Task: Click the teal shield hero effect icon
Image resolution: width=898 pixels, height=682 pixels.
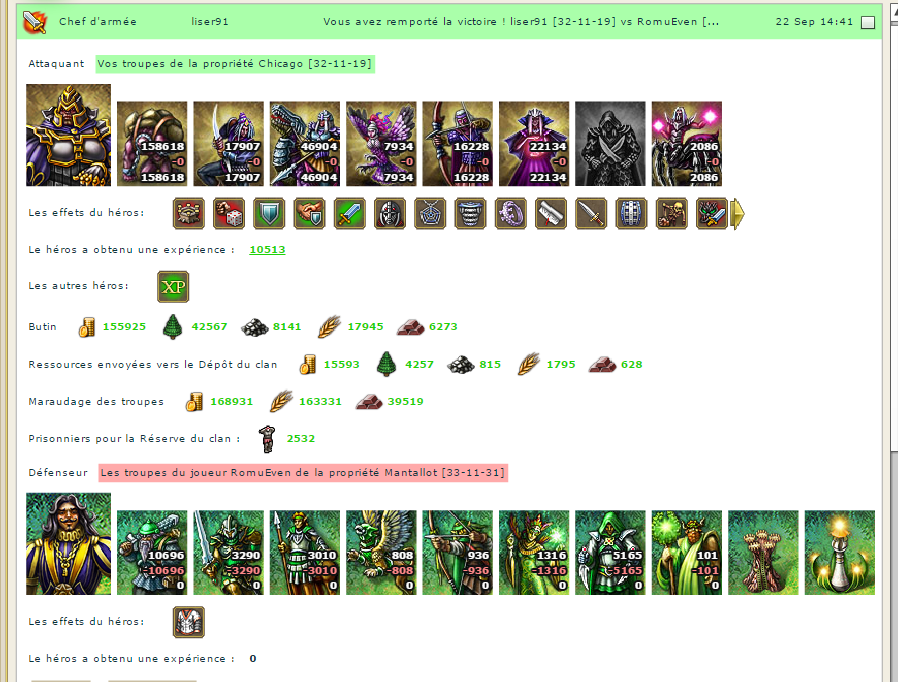Action: tap(269, 214)
